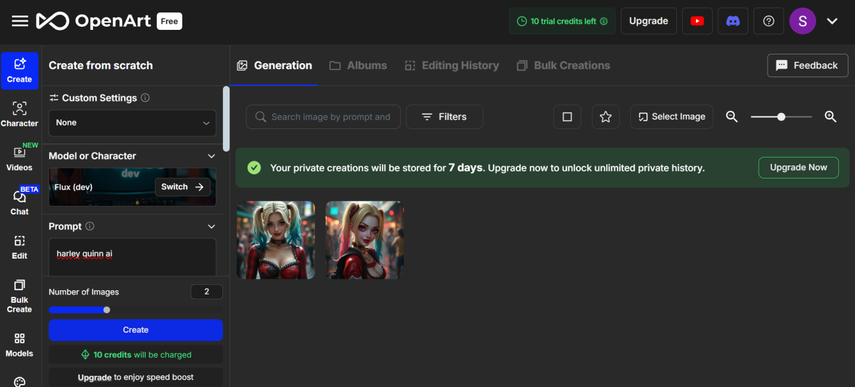Open the YouTube channel icon
The image size is (855, 387).
click(697, 21)
